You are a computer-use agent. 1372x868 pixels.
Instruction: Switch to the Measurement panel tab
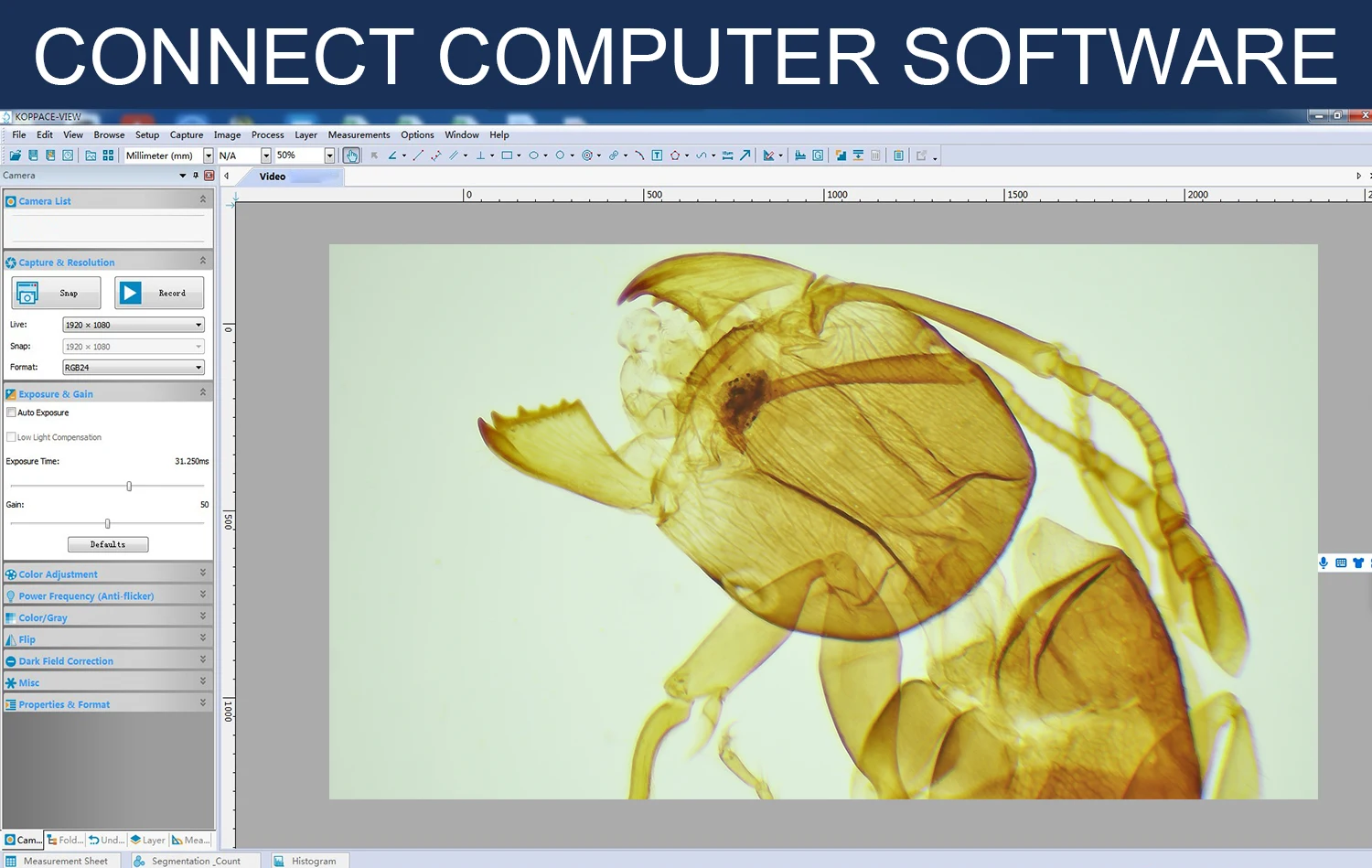pyautogui.click(x=191, y=840)
